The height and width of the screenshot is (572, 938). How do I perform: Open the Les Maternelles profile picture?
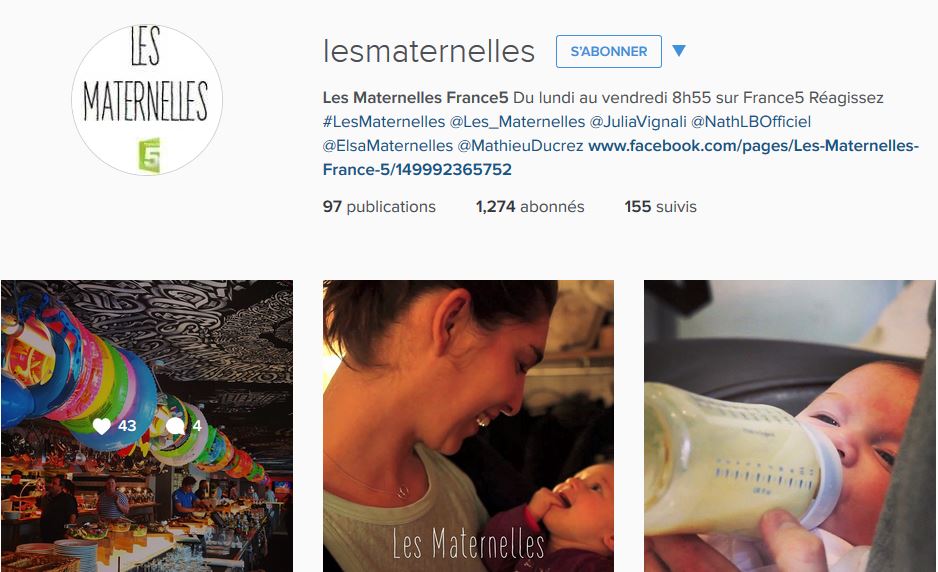(147, 100)
